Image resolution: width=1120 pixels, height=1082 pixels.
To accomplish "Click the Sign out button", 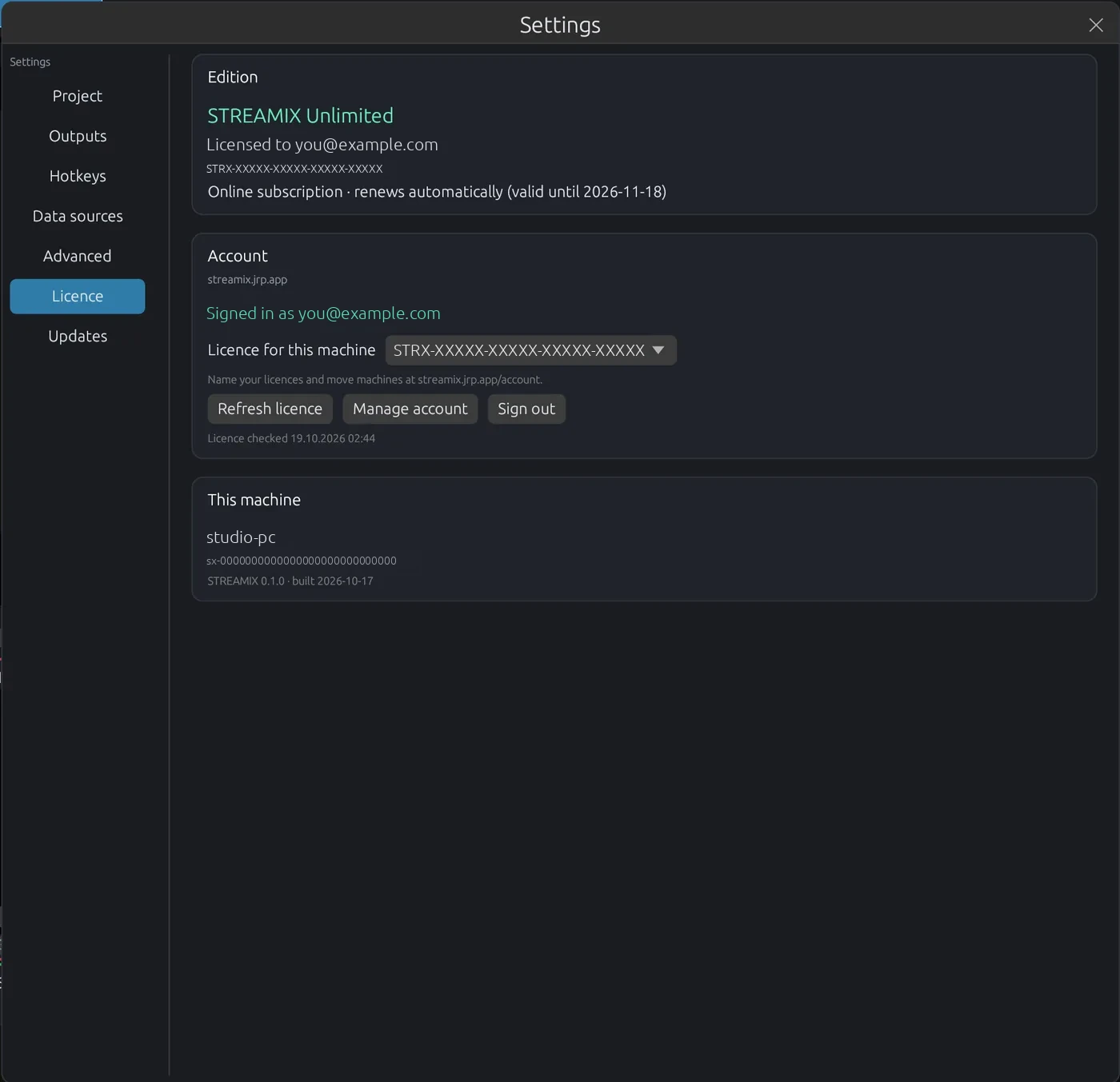I will point(526,409).
